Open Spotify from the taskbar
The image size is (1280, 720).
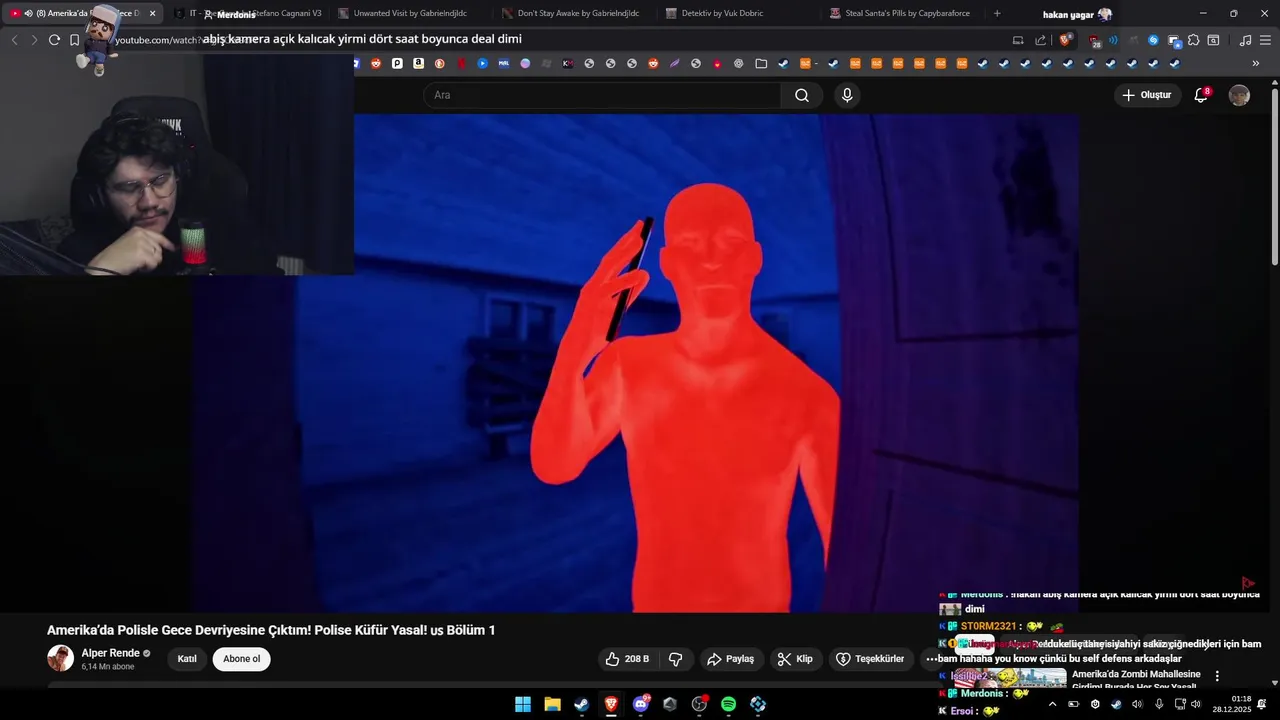coord(728,704)
